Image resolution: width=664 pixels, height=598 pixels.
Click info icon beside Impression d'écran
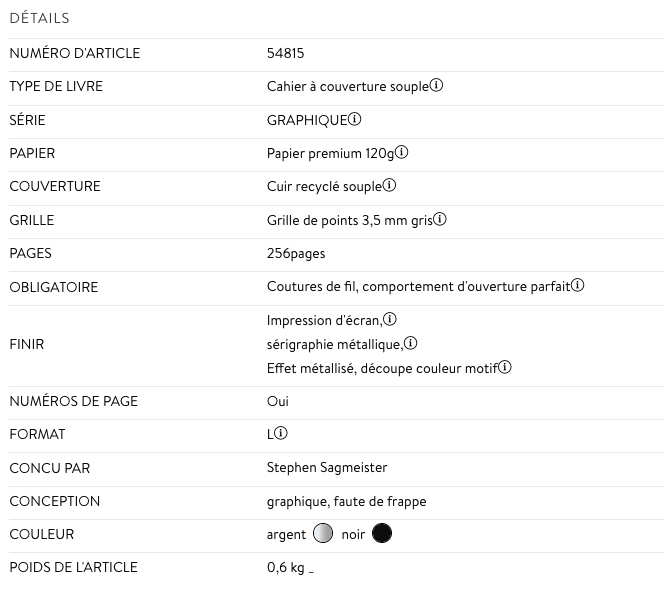pyautogui.click(x=390, y=320)
